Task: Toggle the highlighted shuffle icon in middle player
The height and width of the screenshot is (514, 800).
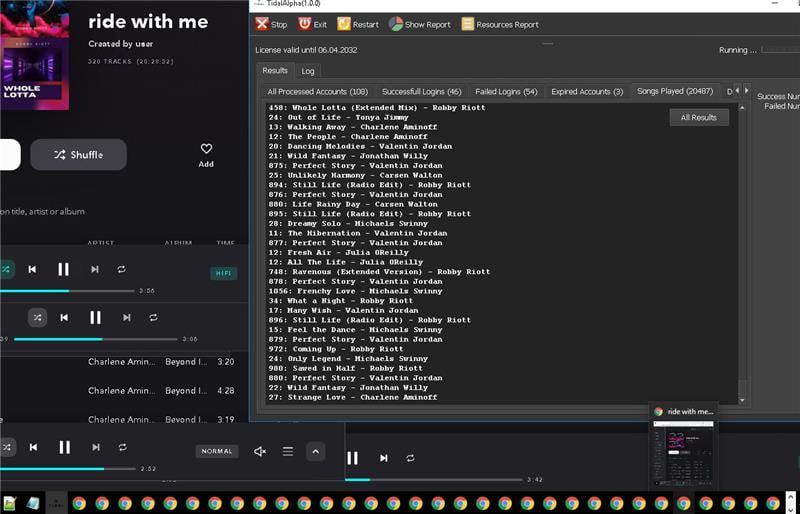Action: [x=37, y=317]
